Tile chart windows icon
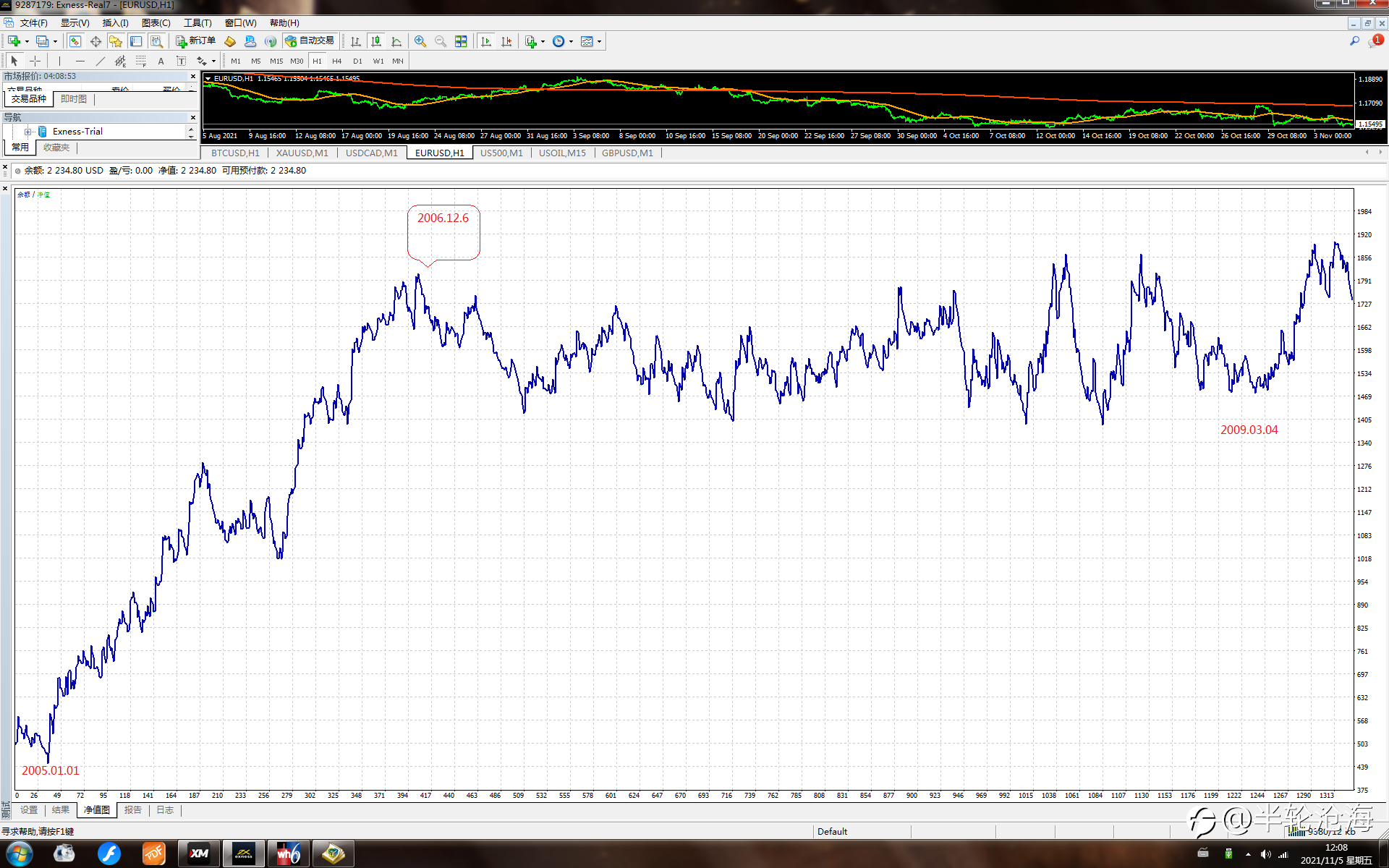This screenshot has height=868, width=1389. tap(461, 41)
